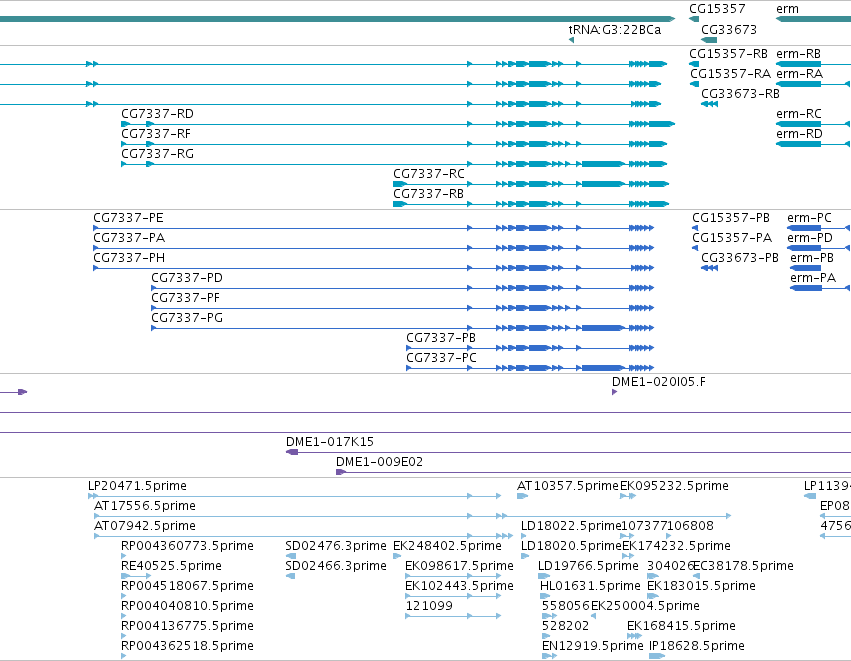Viewport: 851px width, 661px height.
Task: Select the DME1-009E02 clone label
Action: 379,462
